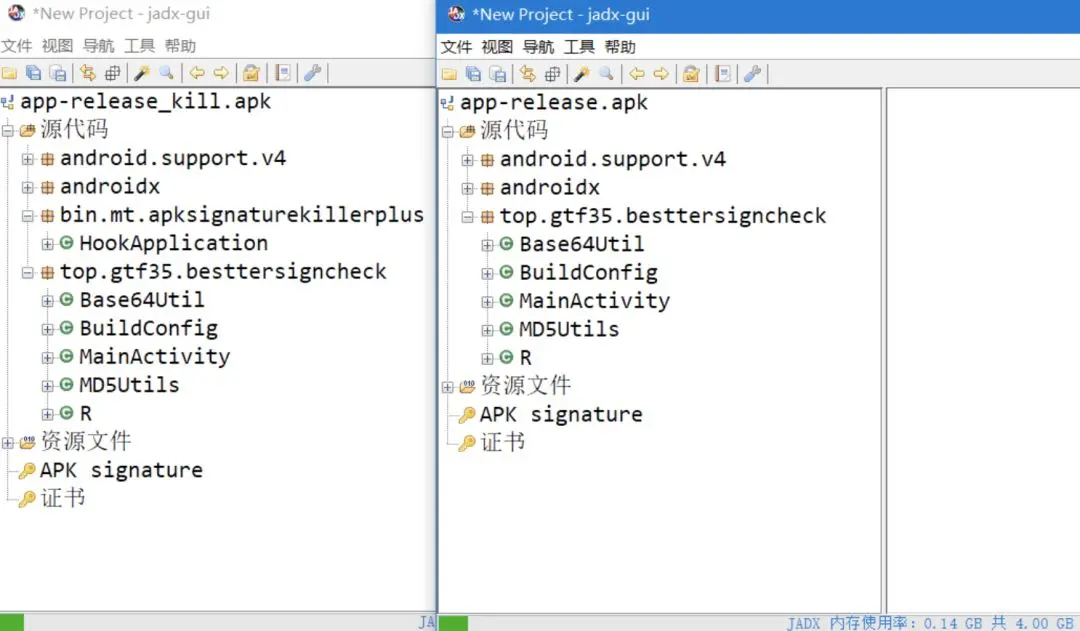Select MD5Utils class in left window

click(129, 385)
